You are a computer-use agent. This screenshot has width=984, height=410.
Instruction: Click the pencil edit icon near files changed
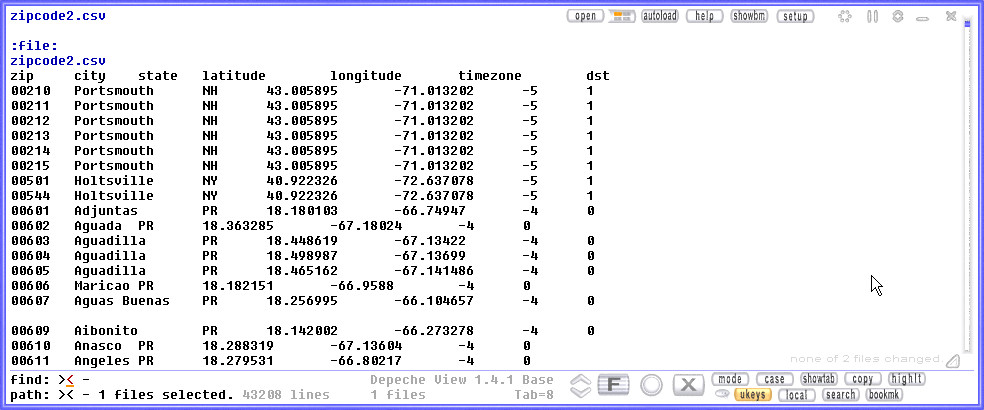[x=953, y=360]
